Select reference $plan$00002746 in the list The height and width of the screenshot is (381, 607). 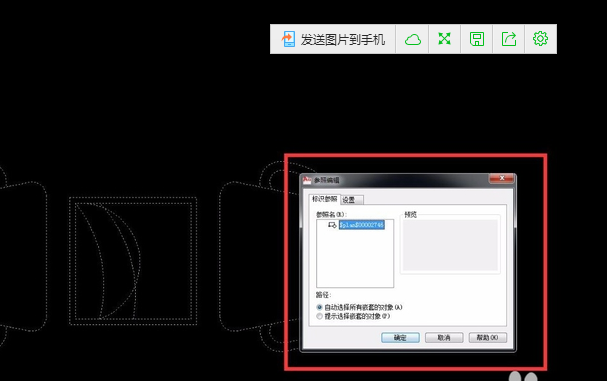tap(362, 225)
